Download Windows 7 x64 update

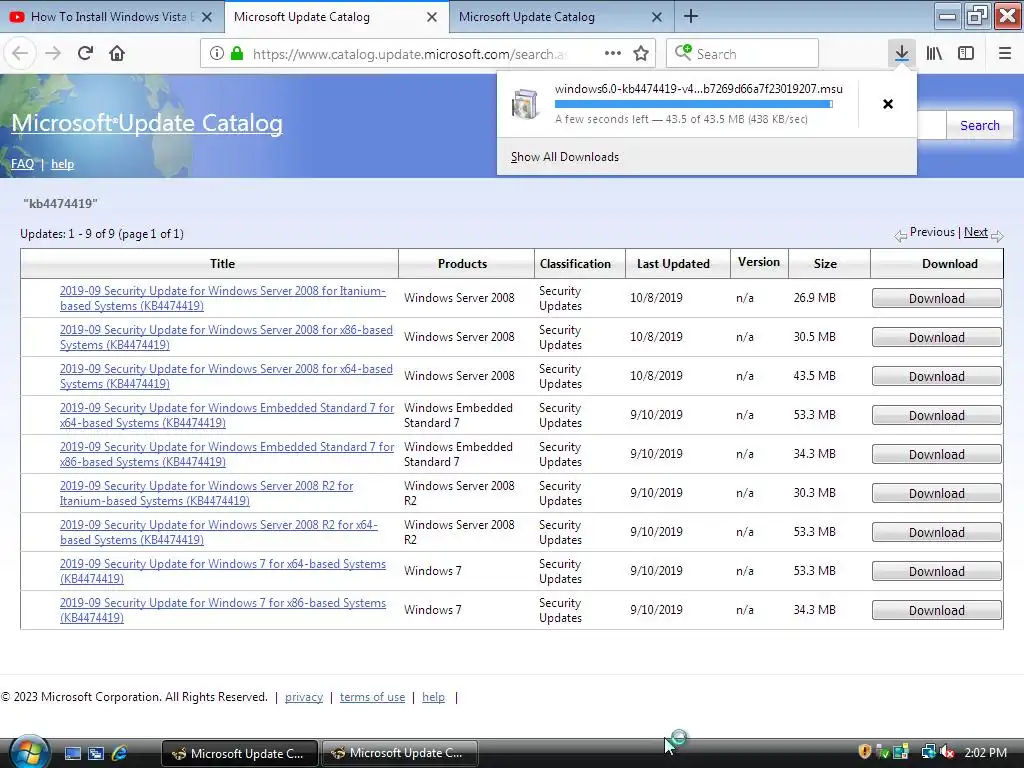(936, 571)
